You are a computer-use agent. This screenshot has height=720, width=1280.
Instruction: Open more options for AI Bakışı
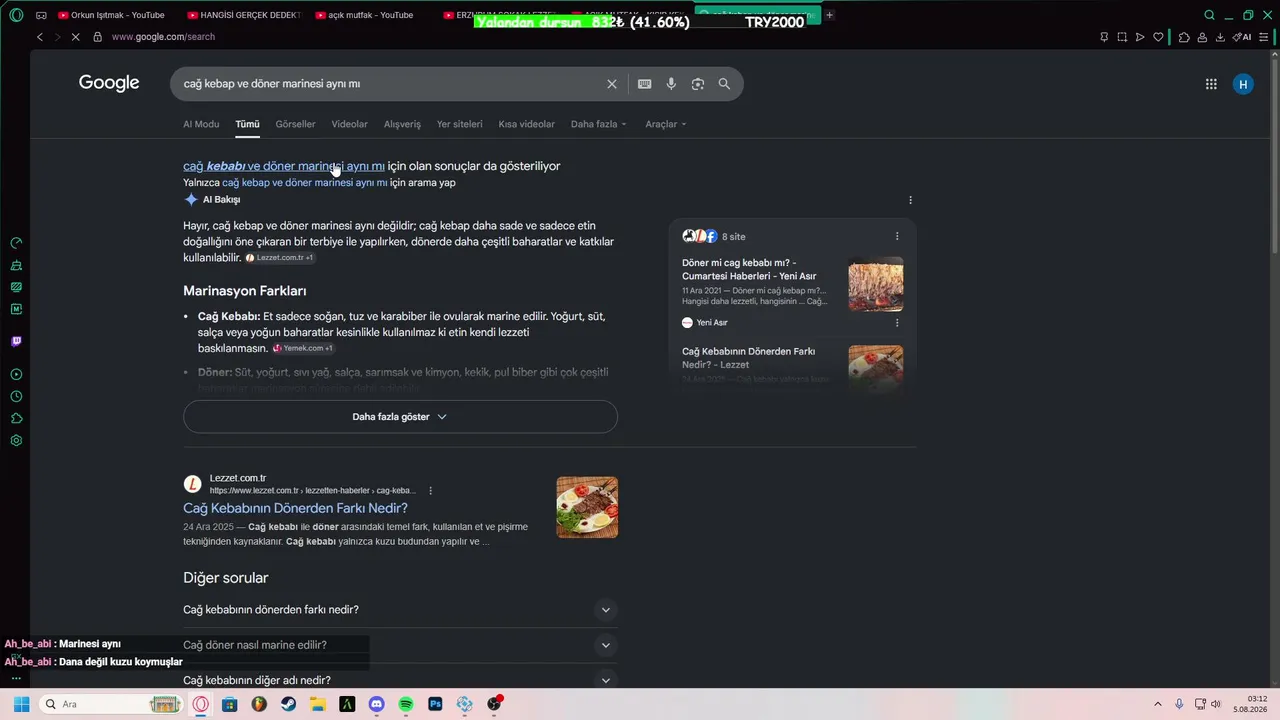pos(910,200)
